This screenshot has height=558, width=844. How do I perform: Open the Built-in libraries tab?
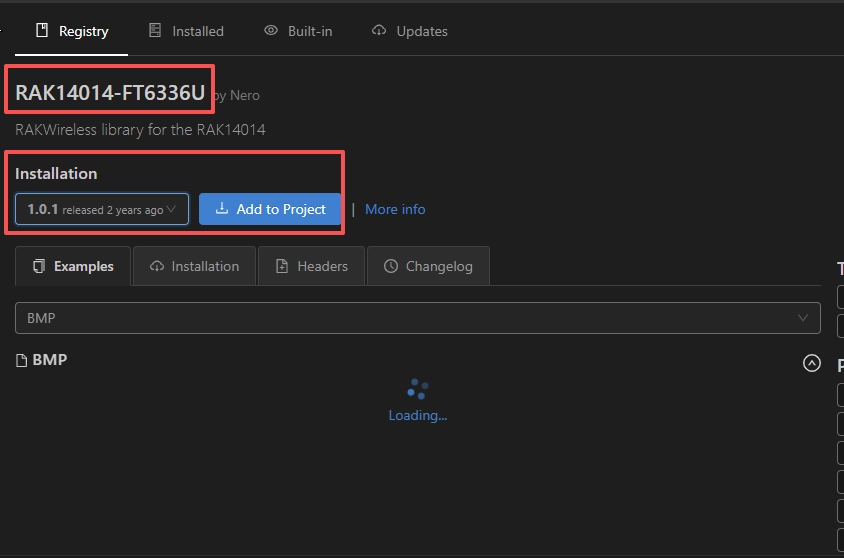click(298, 31)
